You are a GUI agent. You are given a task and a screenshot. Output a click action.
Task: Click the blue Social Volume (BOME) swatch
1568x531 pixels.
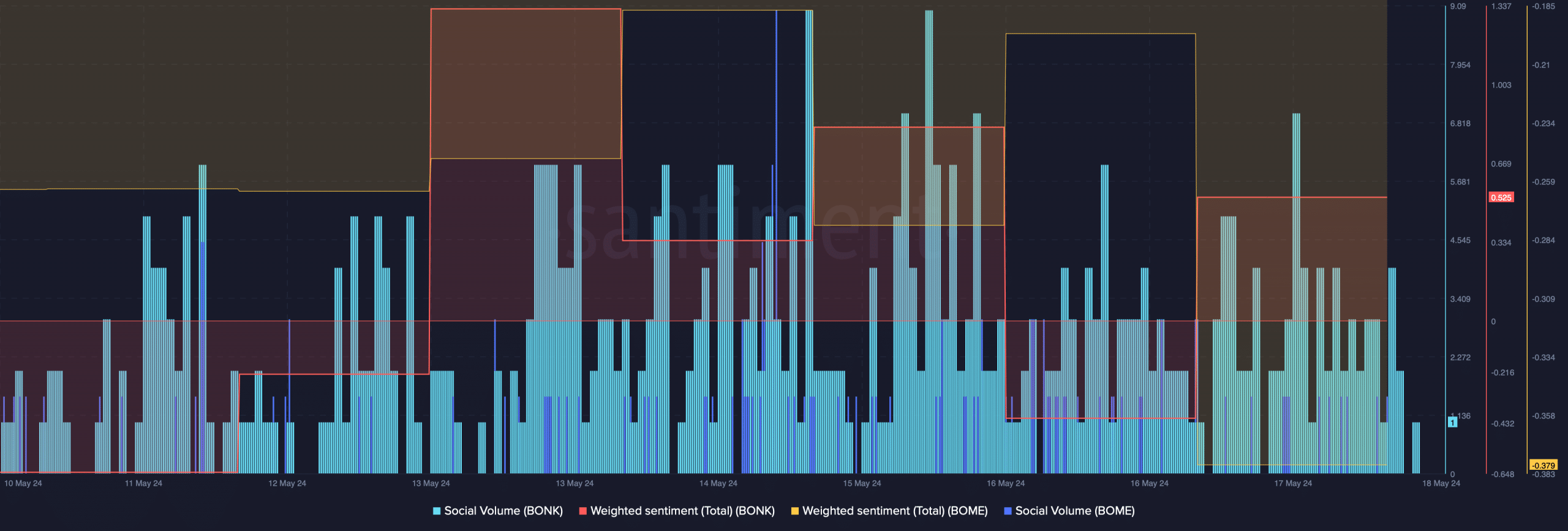pyautogui.click(x=1008, y=511)
